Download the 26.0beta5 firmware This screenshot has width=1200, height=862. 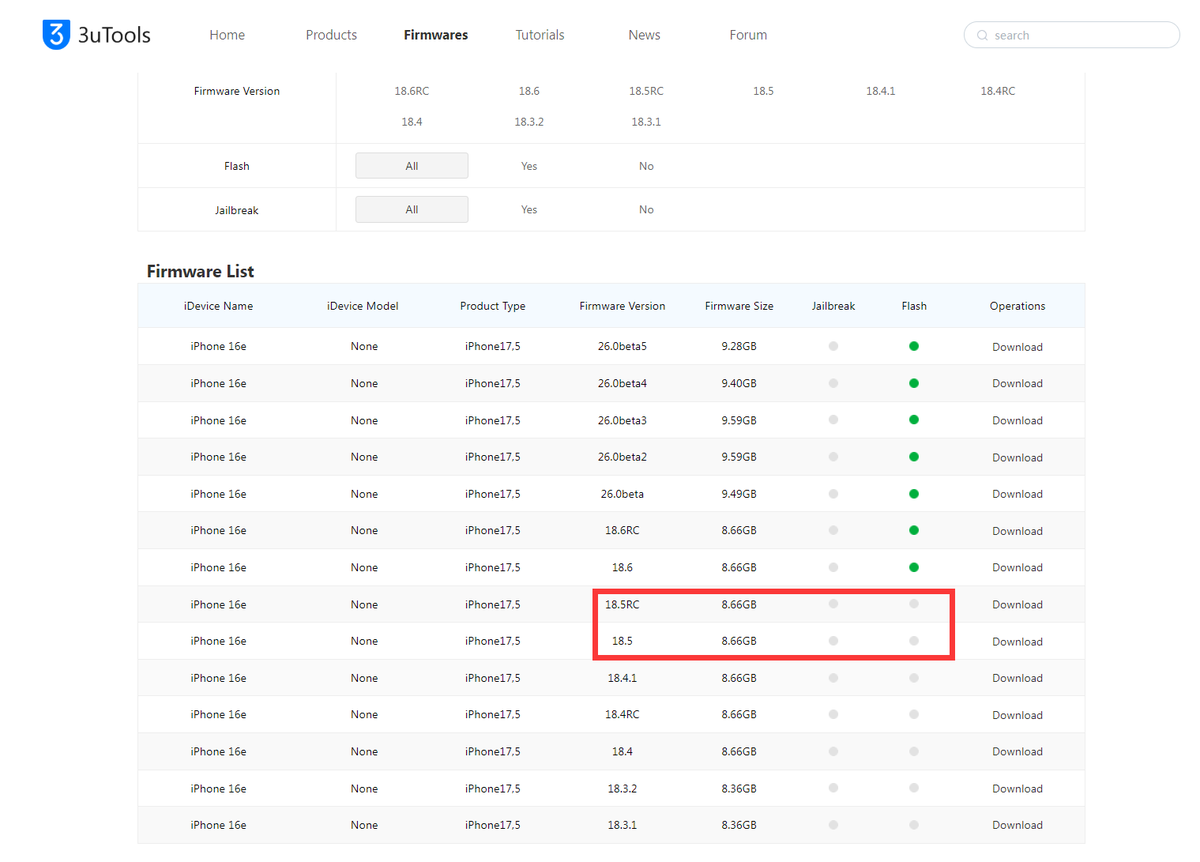click(1017, 347)
